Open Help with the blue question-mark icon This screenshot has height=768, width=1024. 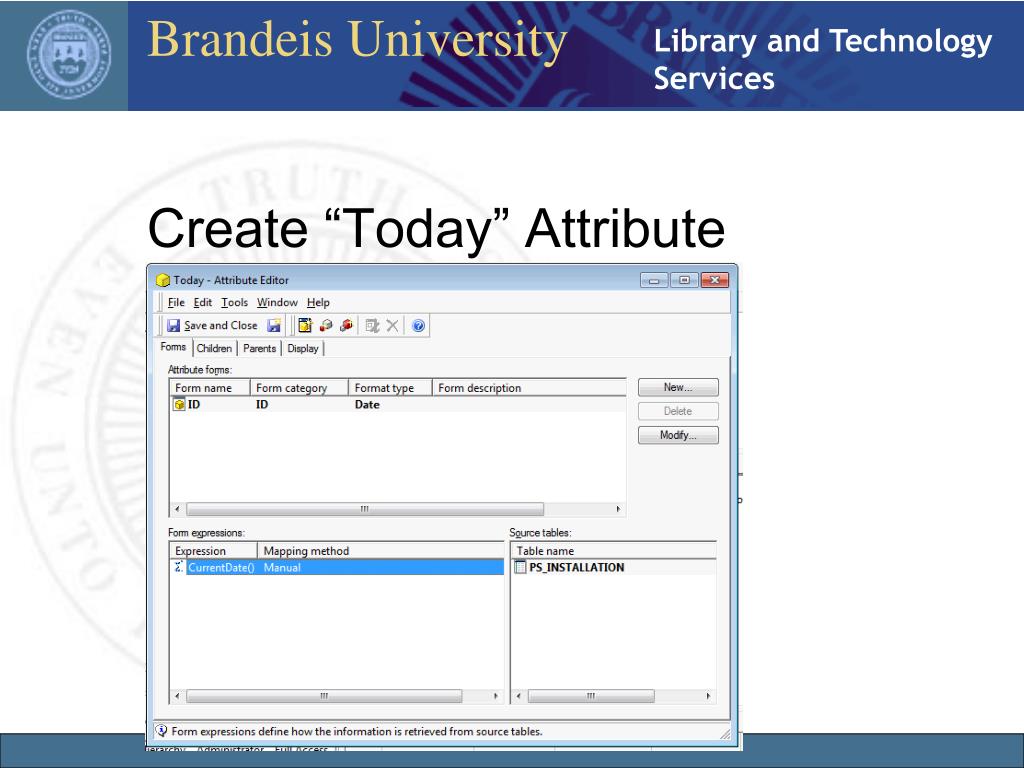(x=419, y=325)
